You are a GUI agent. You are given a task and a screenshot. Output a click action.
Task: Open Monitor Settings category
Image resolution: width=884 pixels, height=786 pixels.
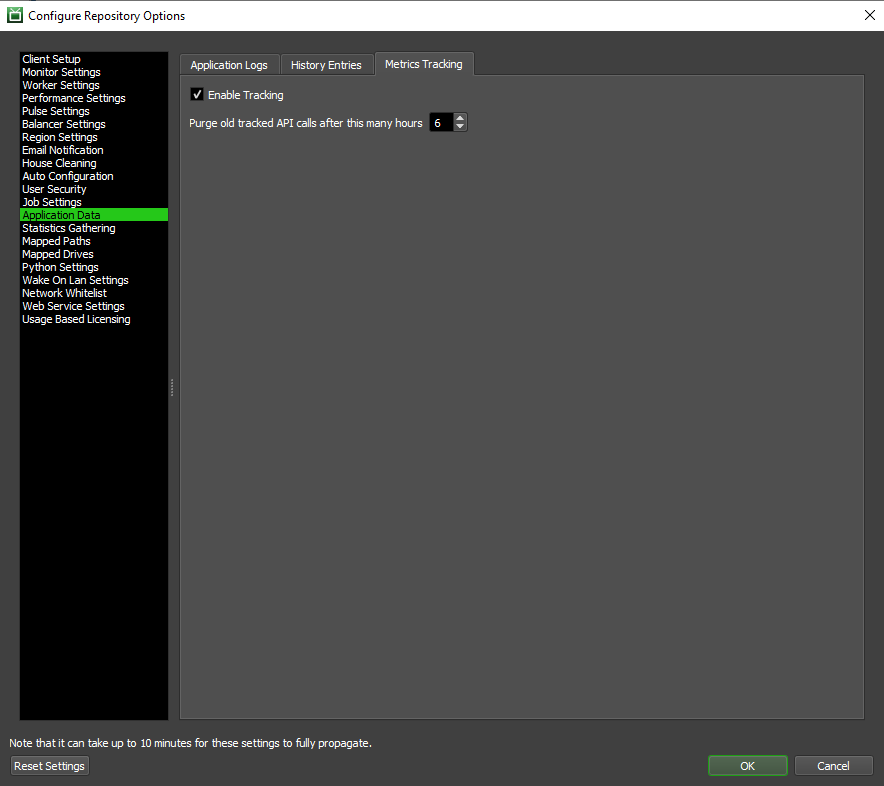[x=94, y=72]
